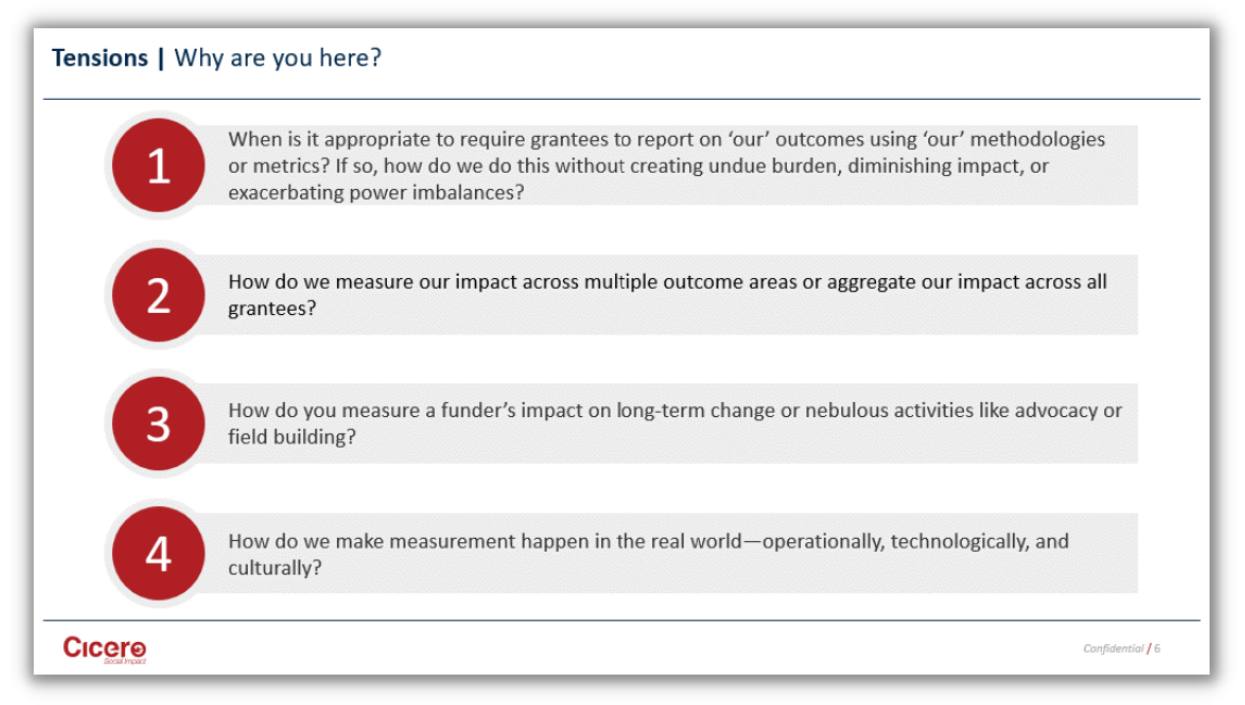Select the red circle numbered 2
The height and width of the screenshot is (705, 1245).
[x=158, y=295]
